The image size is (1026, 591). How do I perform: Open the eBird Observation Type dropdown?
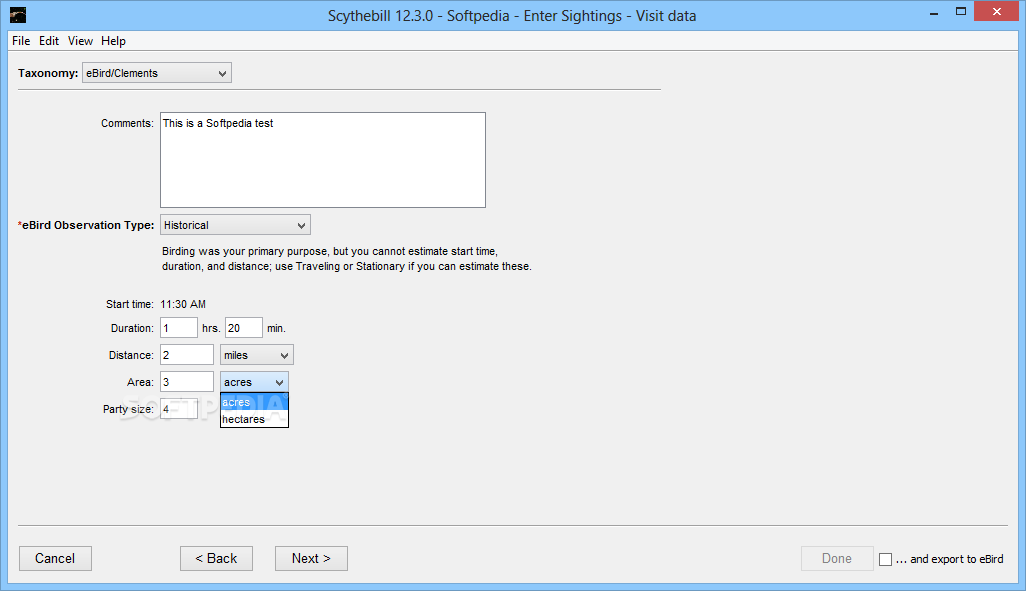point(235,224)
